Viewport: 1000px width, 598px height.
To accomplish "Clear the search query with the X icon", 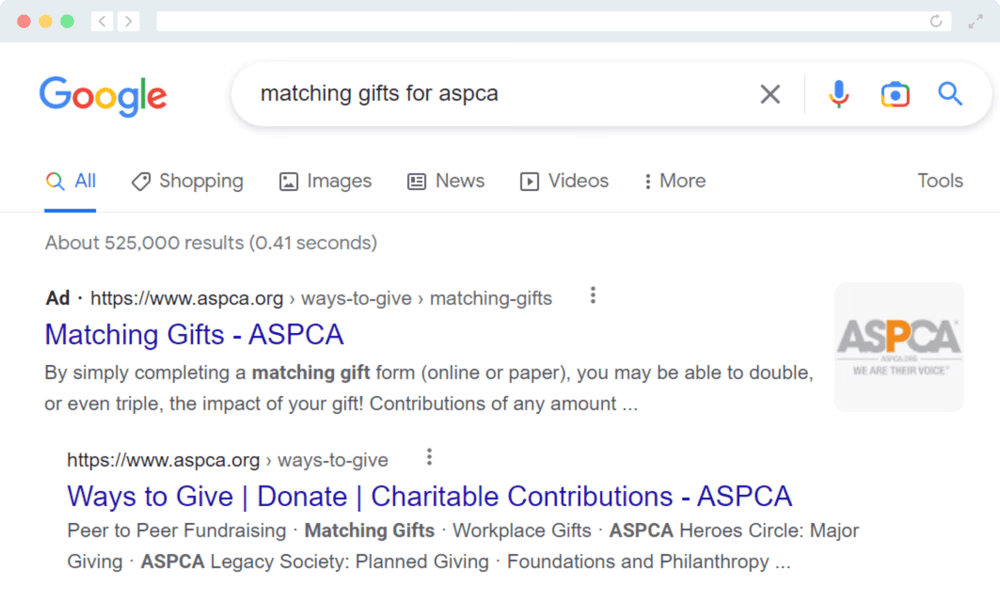I will pyautogui.click(x=770, y=93).
